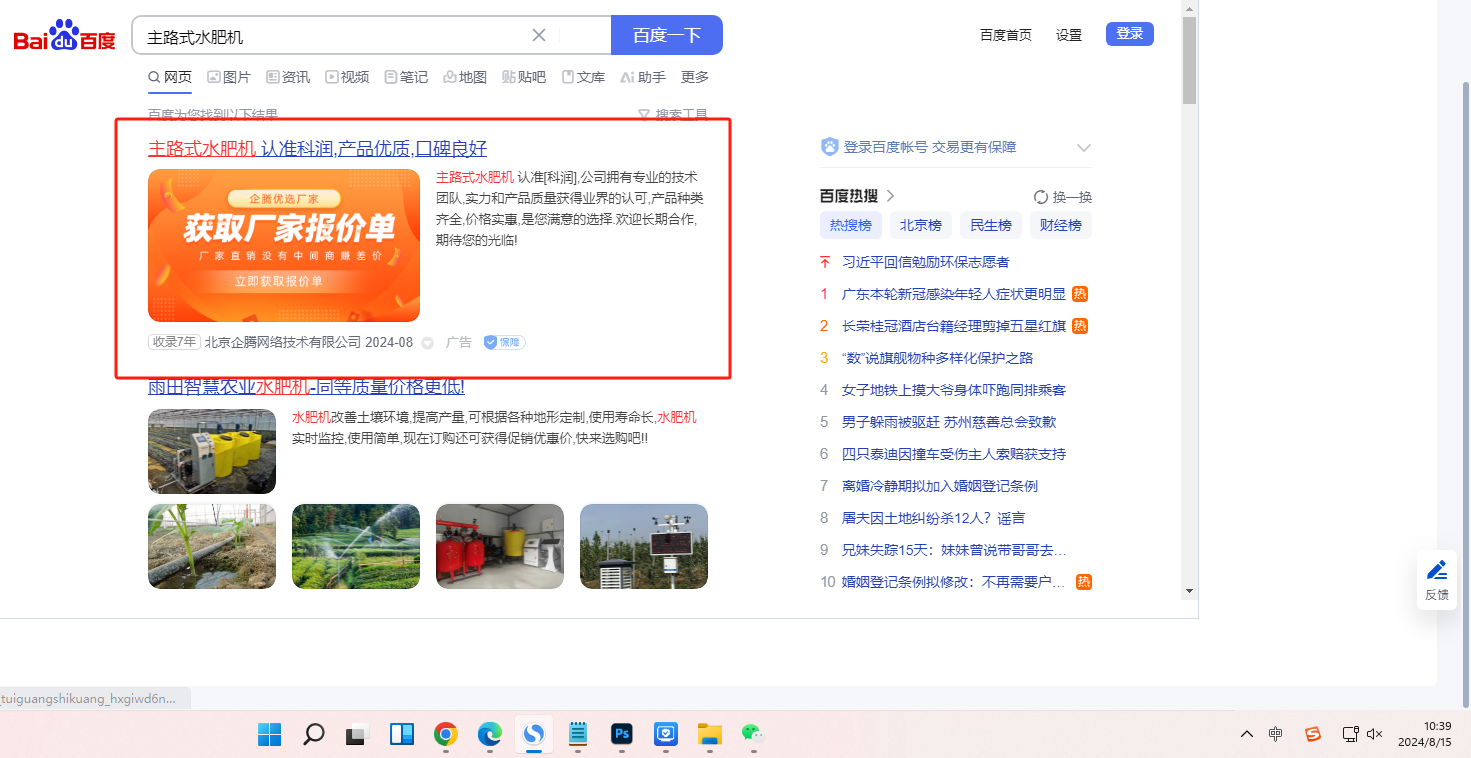
Task: Launch Google Chrome from the taskbar
Action: coord(446,734)
